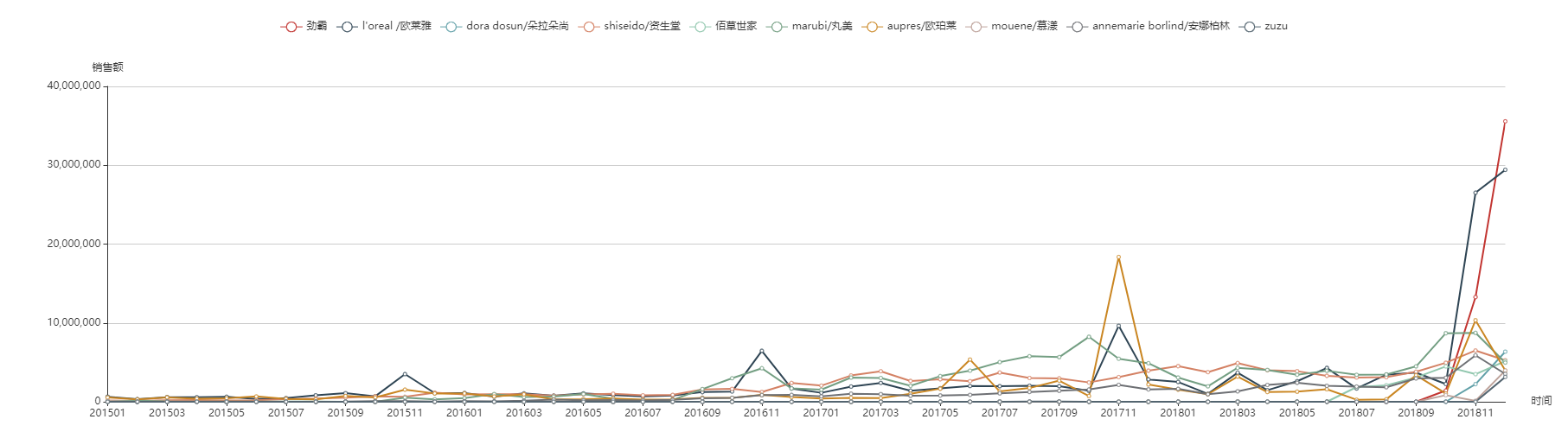
Task: Click the 201611 x-axis label
Action: click(x=762, y=413)
